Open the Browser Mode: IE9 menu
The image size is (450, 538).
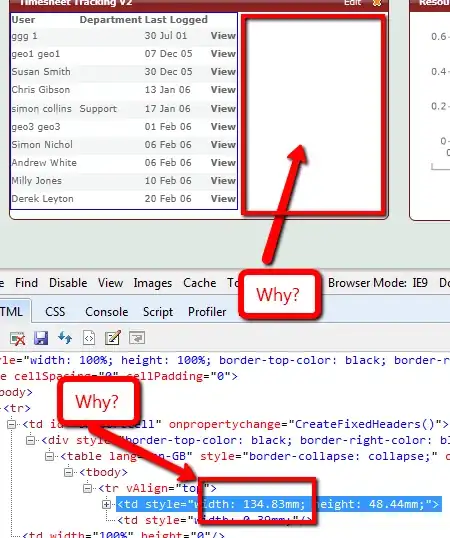tap(378, 283)
